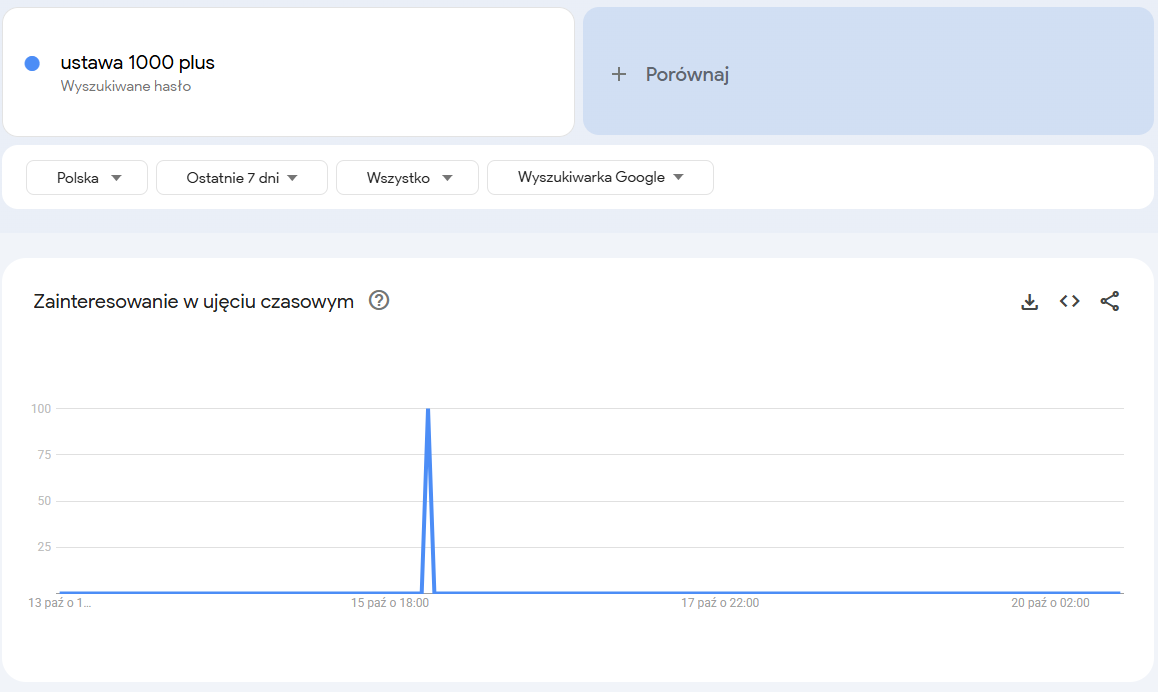Click the share icon on the chart card
This screenshot has height=692, width=1158.
coord(1110,301)
